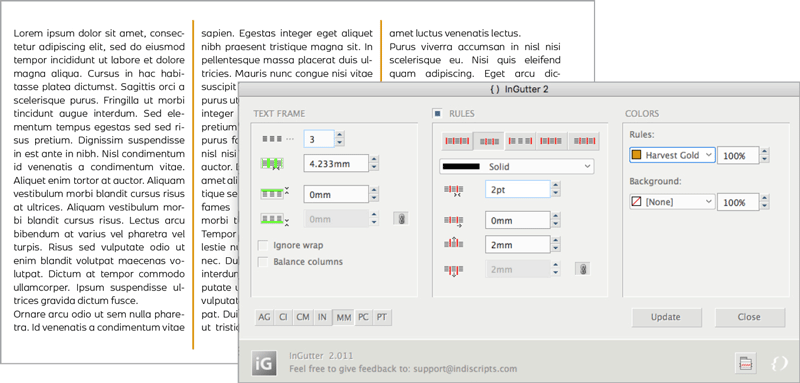Increase the 2pt rule weight stepper
800x383 pixels.
tap(556, 185)
